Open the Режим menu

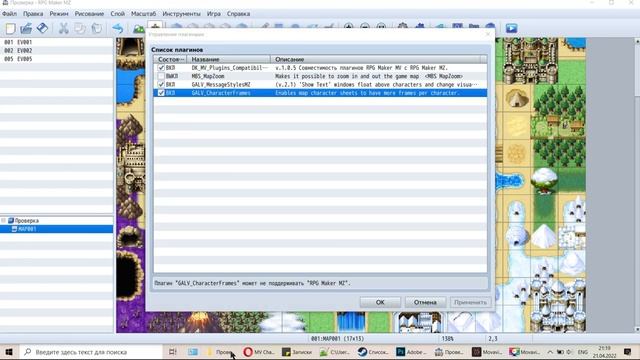coord(59,13)
